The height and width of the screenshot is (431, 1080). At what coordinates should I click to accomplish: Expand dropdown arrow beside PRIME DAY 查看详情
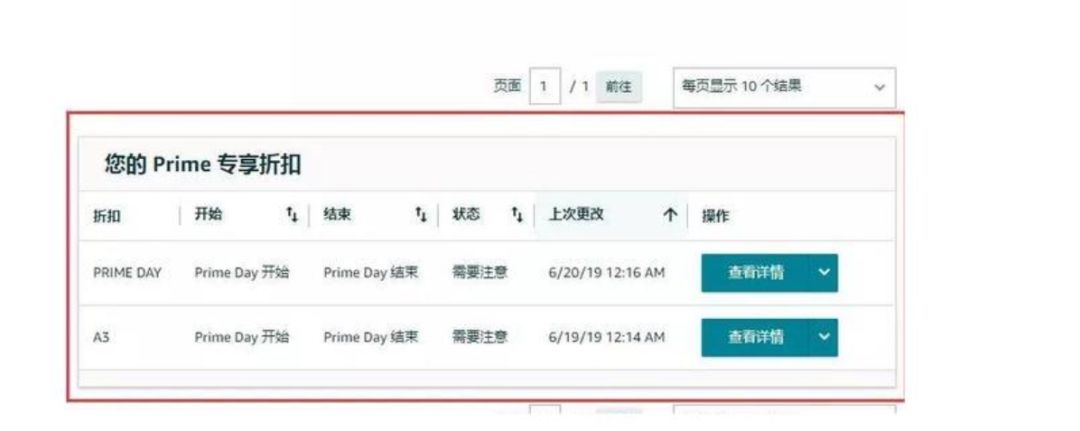[824, 273]
